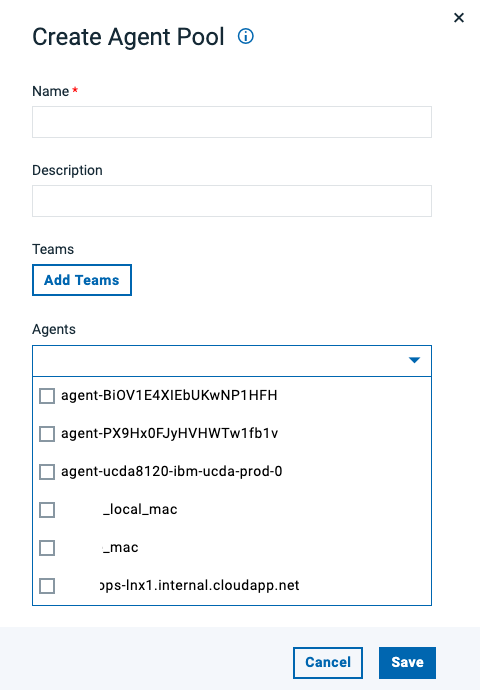Select the _local_mac list entry
The width and height of the screenshot is (480, 690).
click(140, 510)
